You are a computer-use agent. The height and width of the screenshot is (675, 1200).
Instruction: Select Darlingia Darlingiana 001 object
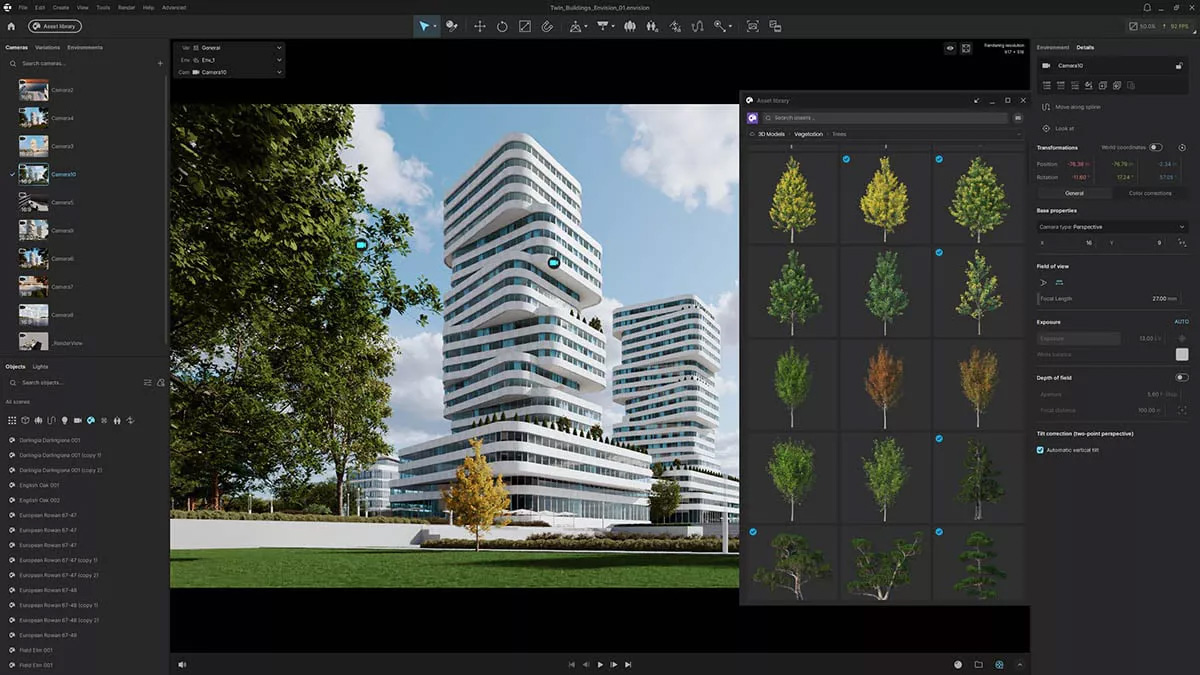click(x=50, y=440)
